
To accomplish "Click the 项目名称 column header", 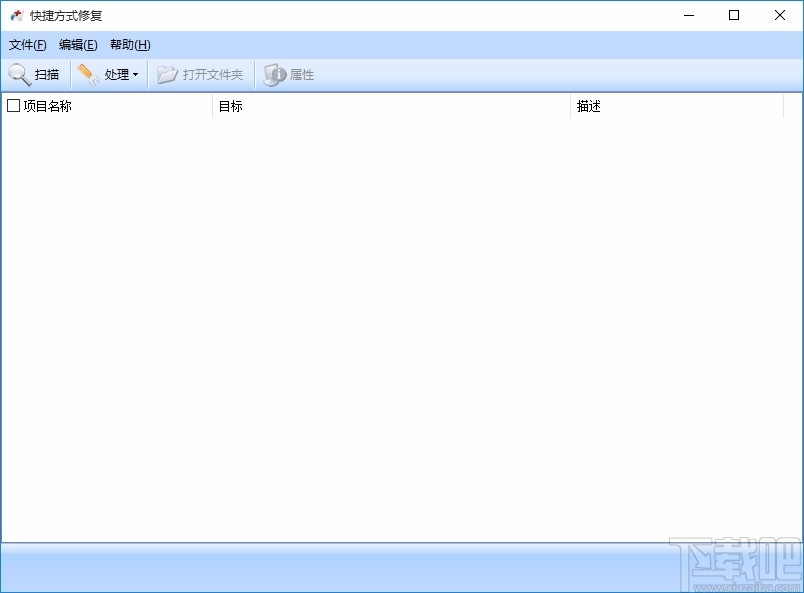I will point(46,106).
